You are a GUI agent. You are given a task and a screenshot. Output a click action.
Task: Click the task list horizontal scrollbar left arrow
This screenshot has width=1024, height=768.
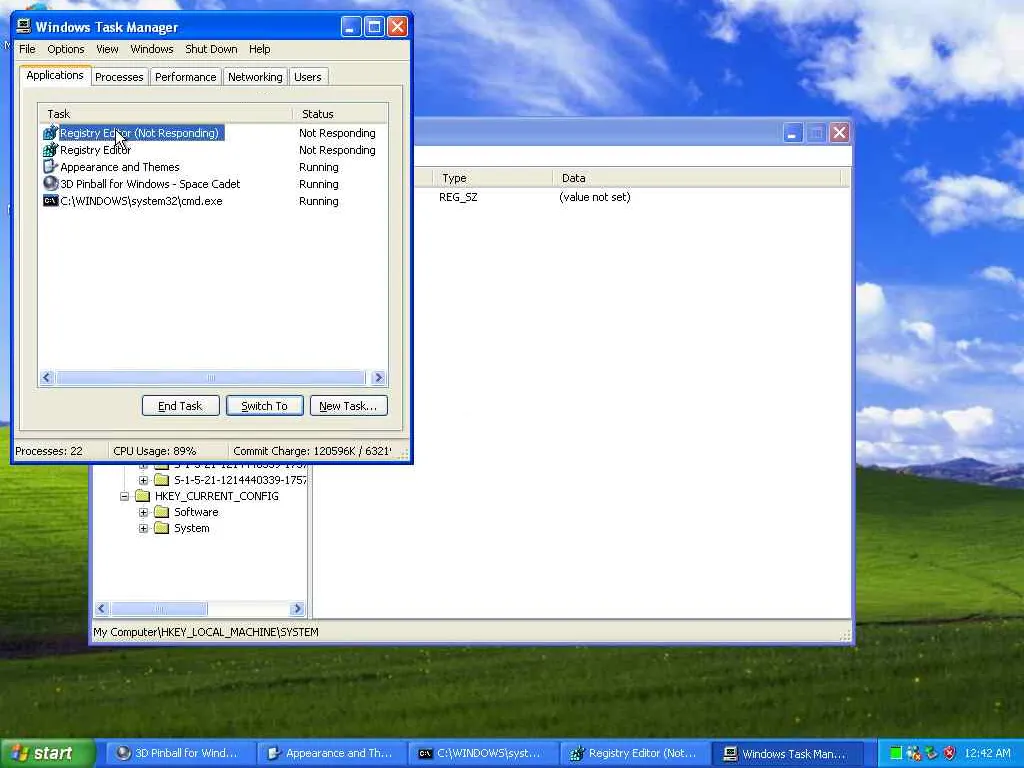point(47,377)
